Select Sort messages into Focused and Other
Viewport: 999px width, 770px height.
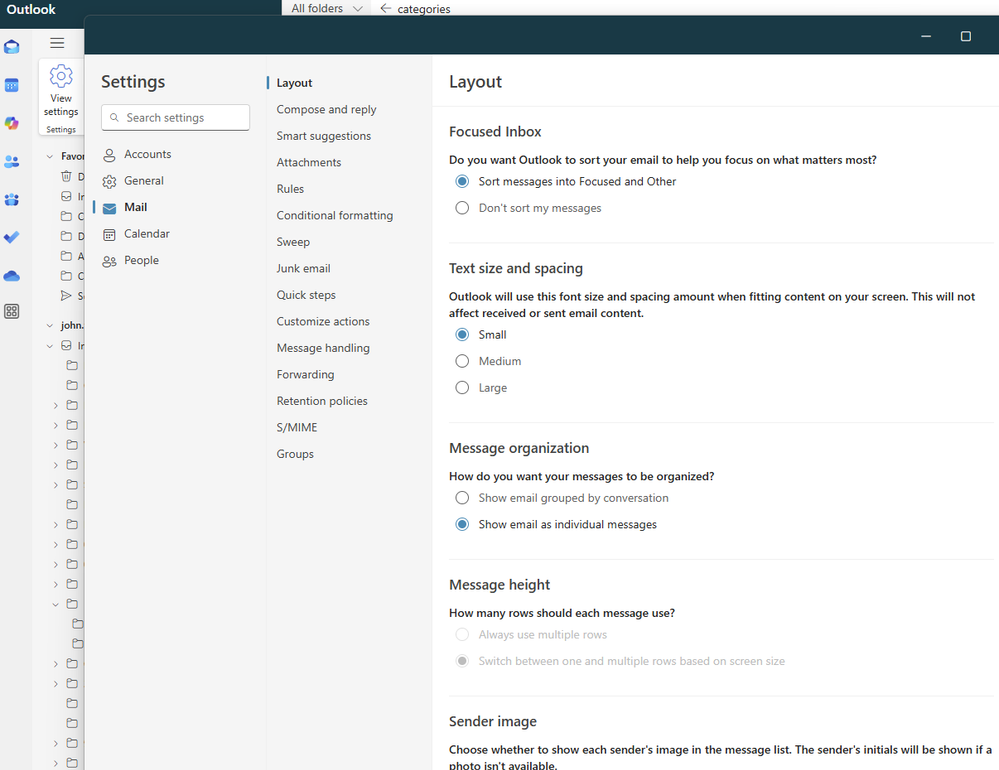tap(462, 182)
